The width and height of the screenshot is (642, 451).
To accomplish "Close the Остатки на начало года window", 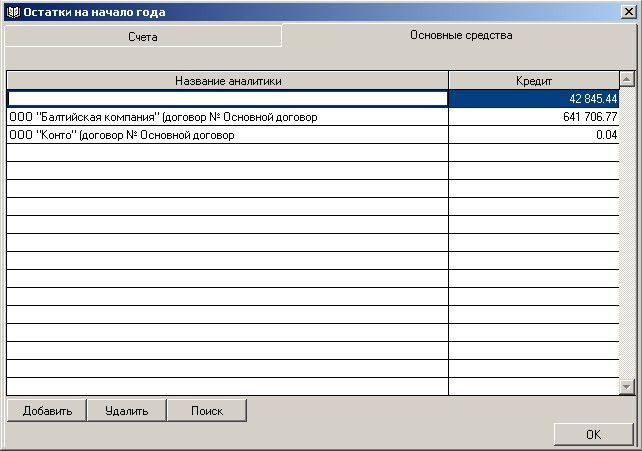I will [x=626, y=12].
